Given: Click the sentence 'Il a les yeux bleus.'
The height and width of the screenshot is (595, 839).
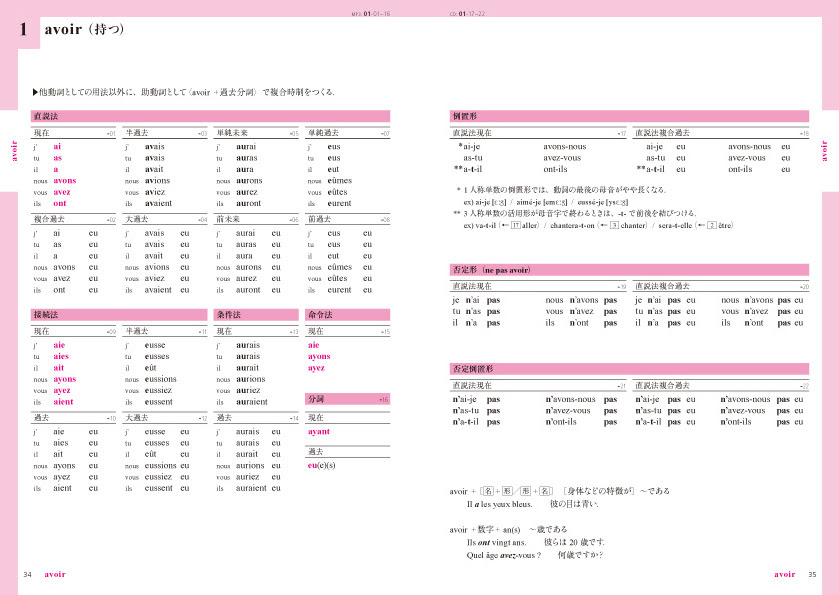Looking at the screenshot, I should click(500, 504).
